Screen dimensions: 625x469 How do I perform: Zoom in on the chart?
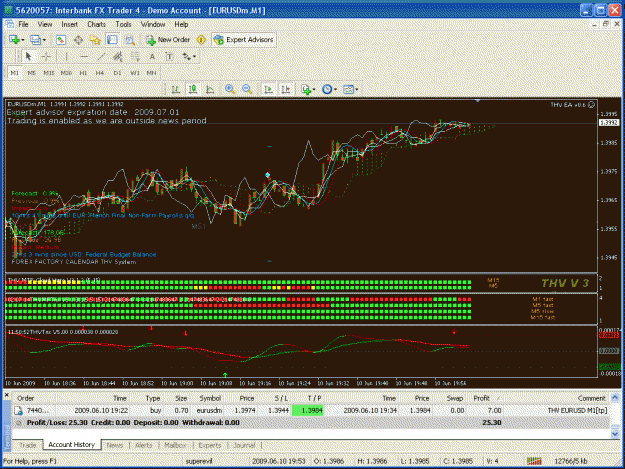tap(230, 89)
